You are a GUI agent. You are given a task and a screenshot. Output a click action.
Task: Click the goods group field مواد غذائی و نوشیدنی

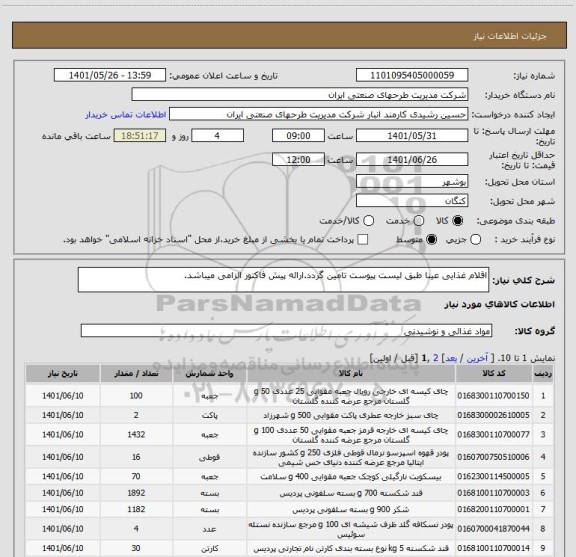(286, 331)
